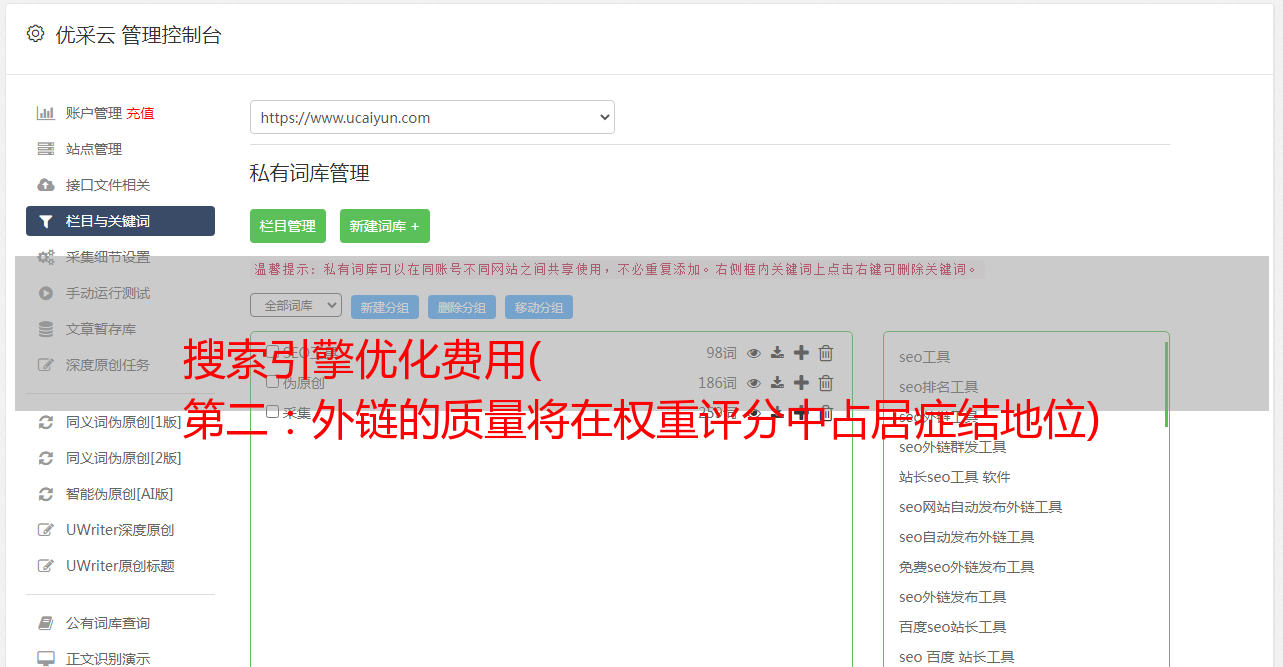This screenshot has height=667, width=1283.
Task: Click the gear icon beside 优采云 管理控制台
Action: [35, 34]
